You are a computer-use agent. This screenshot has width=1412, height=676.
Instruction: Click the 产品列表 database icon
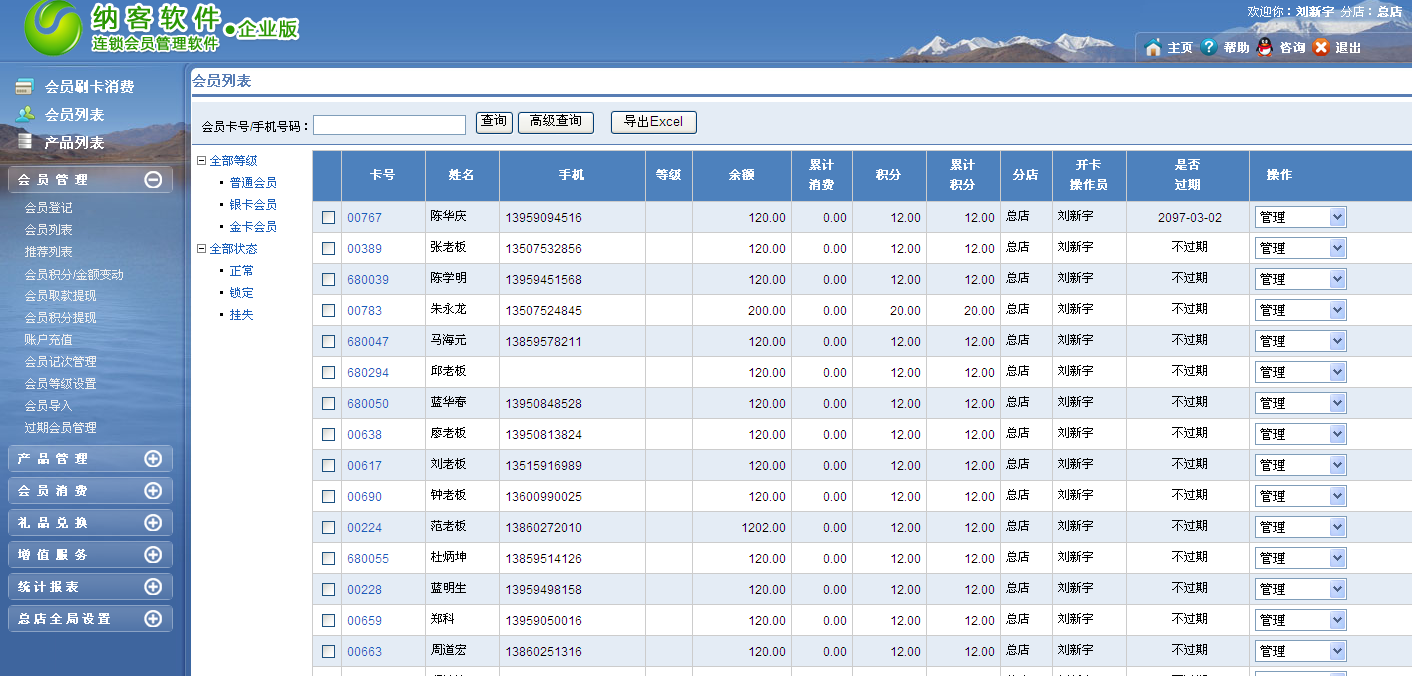25,142
